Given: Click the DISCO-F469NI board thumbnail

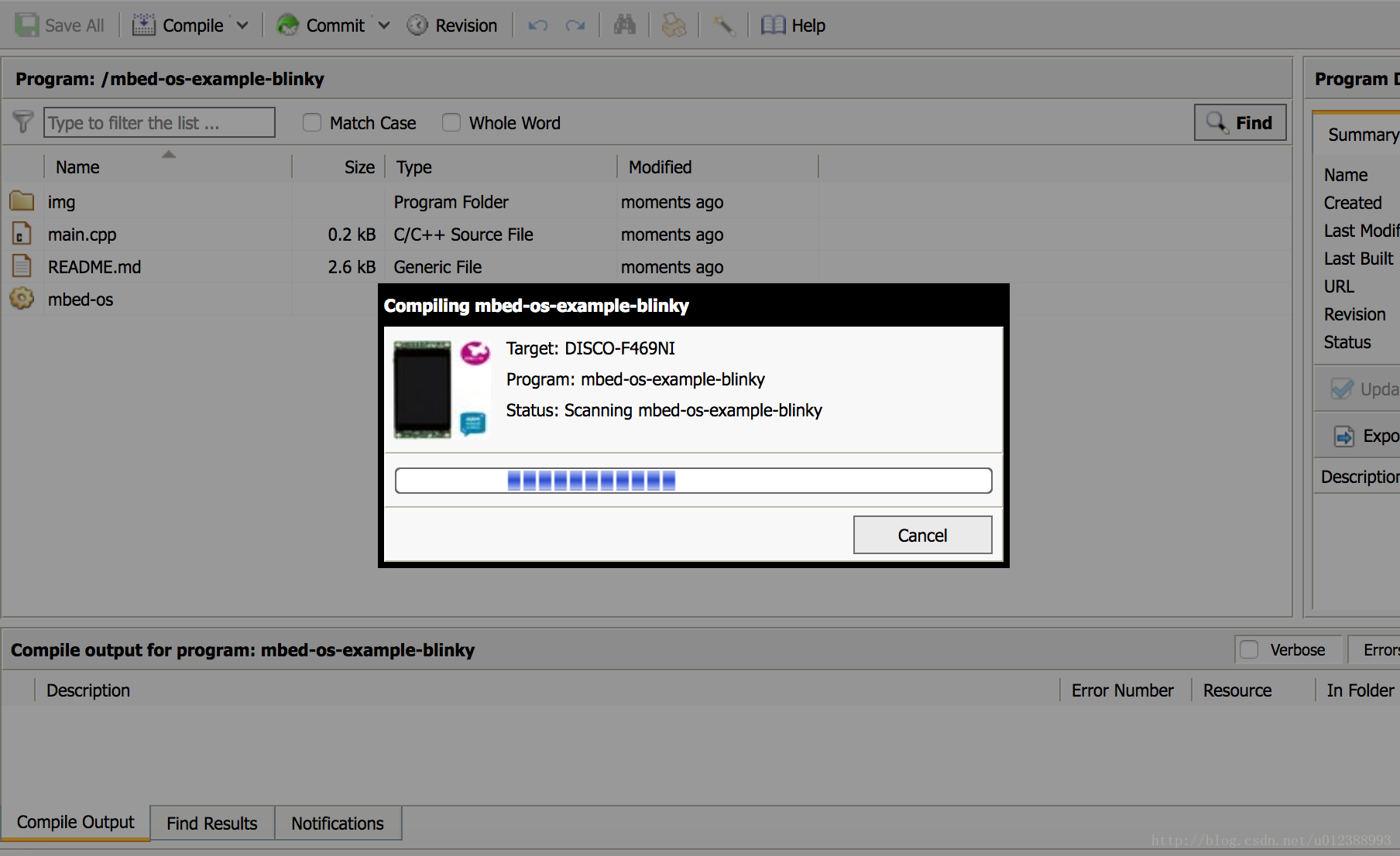Looking at the screenshot, I should click(x=422, y=389).
